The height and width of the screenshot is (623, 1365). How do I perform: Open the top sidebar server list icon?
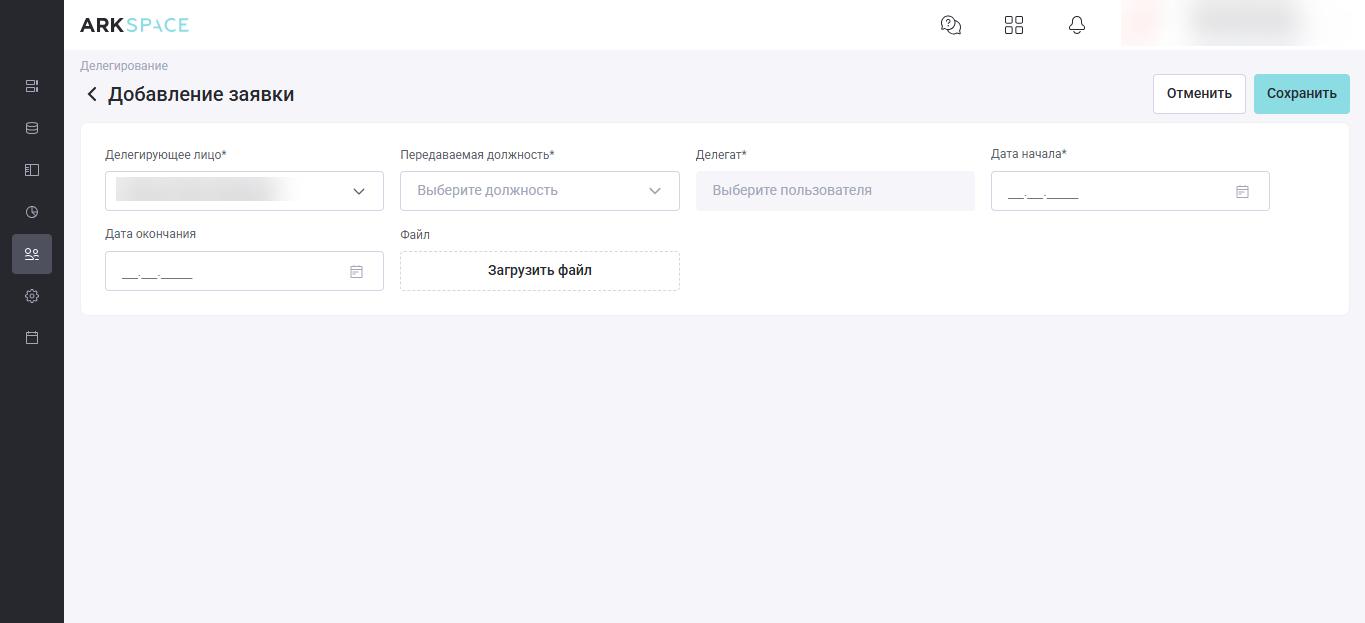tap(32, 86)
